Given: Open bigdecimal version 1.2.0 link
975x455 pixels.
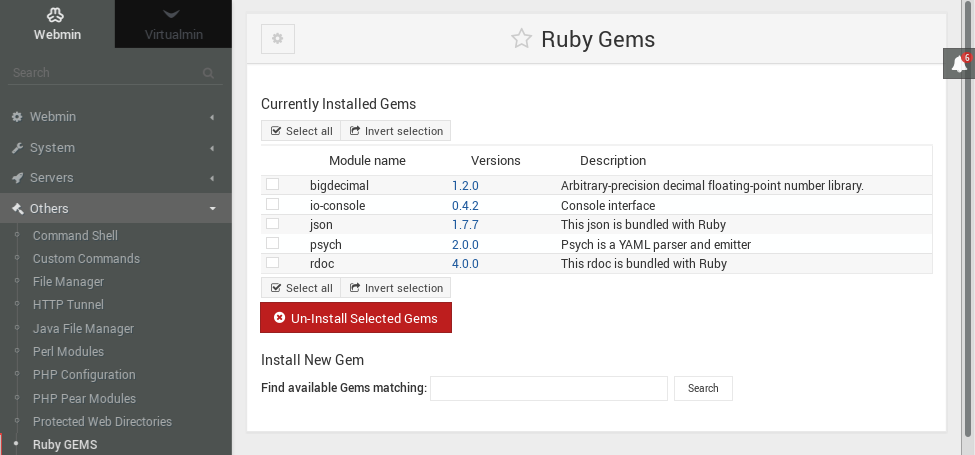Looking at the screenshot, I should 465,186.
